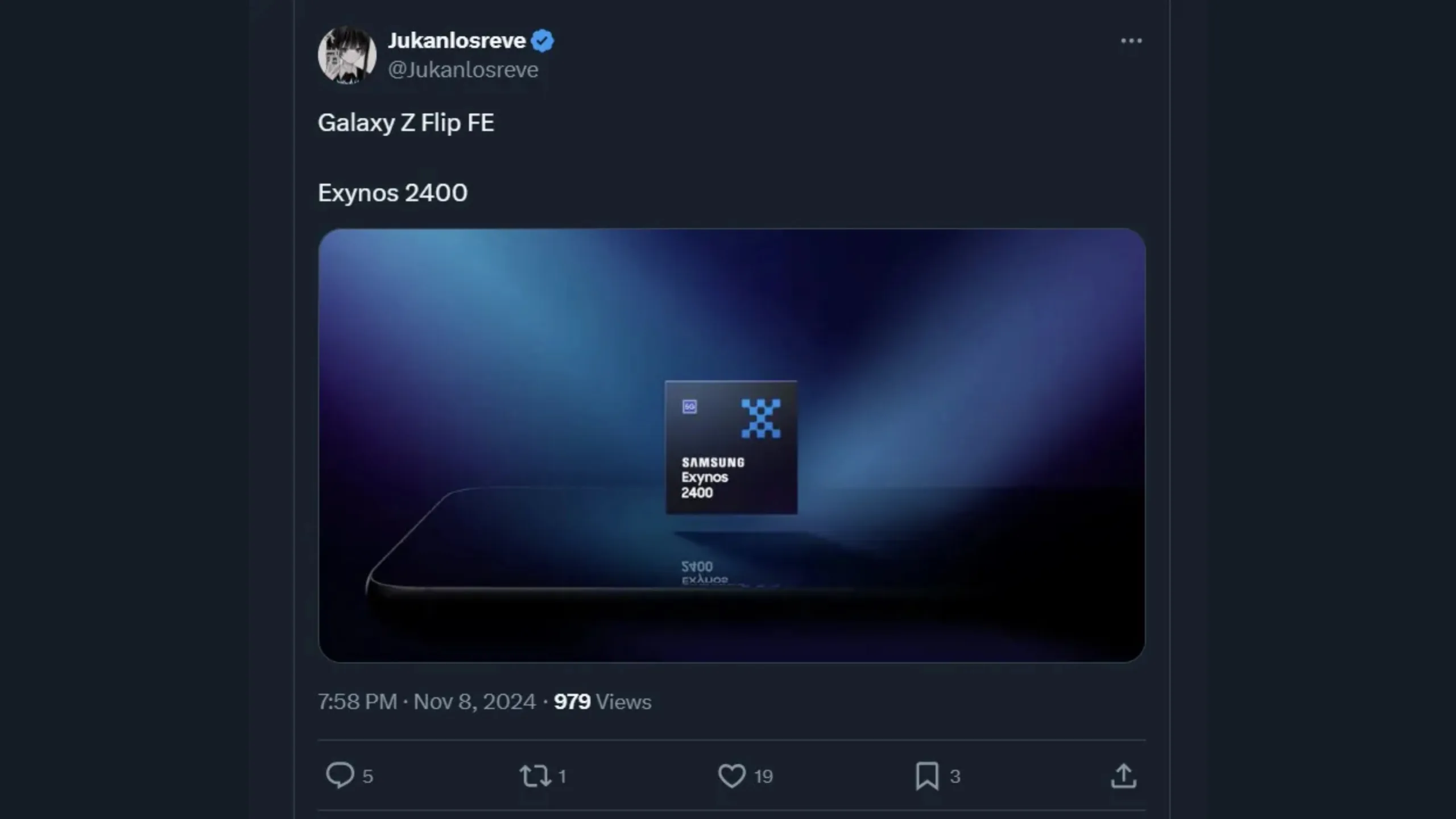The height and width of the screenshot is (819, 1456).
Task: Click the retweet arrows icon
Action: [x=535, y=776]
